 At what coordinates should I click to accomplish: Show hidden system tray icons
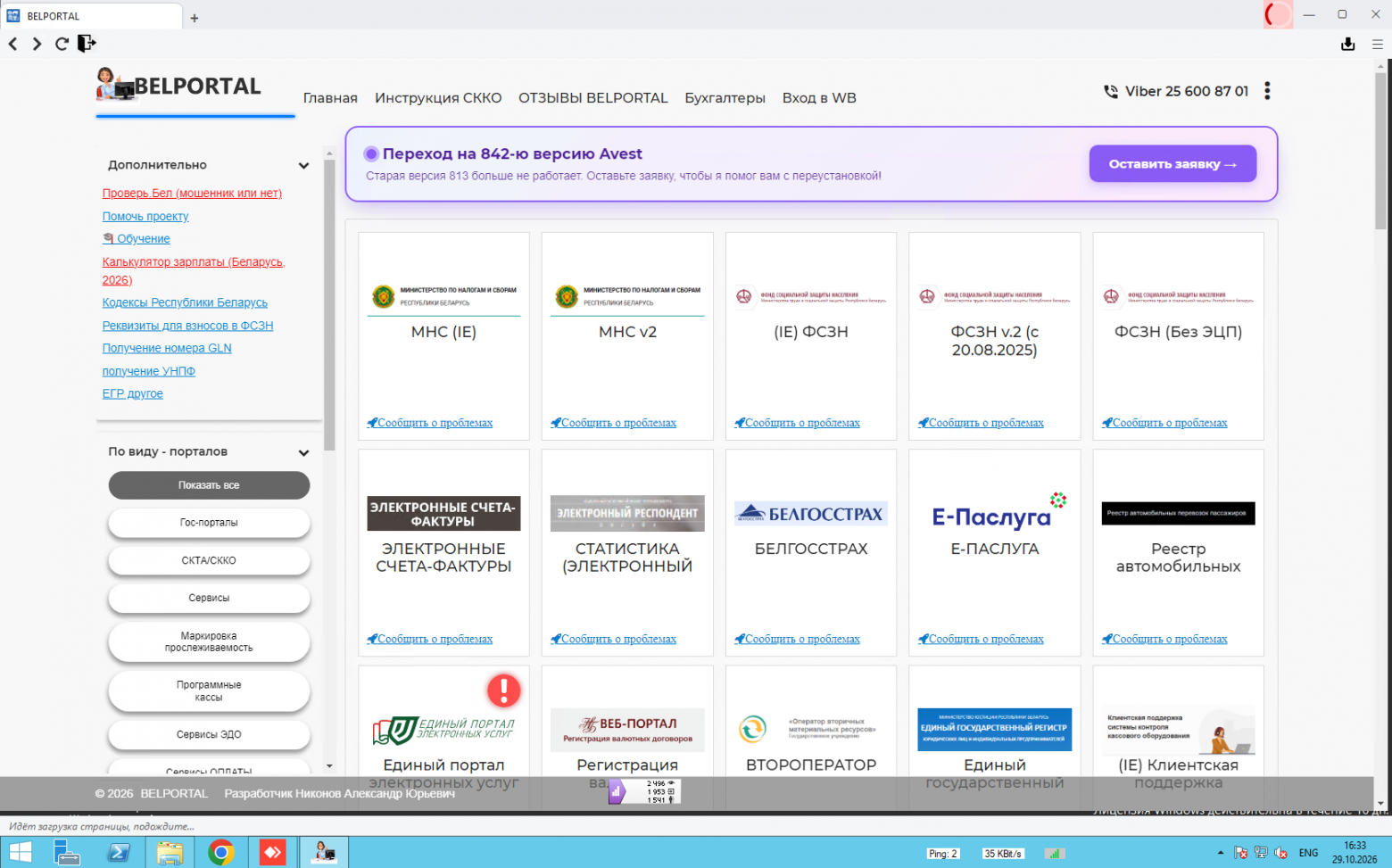pyautogui.click(x=1221, y=853)
